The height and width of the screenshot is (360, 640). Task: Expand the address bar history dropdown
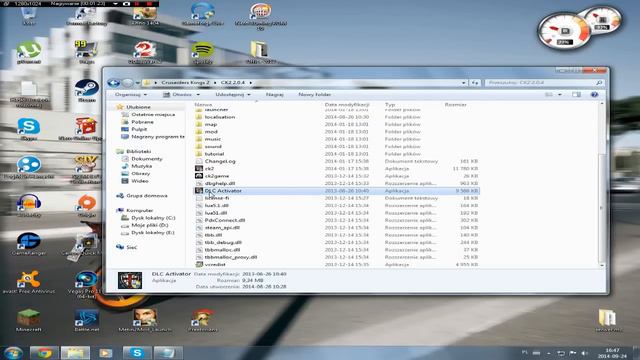point(464,83)
